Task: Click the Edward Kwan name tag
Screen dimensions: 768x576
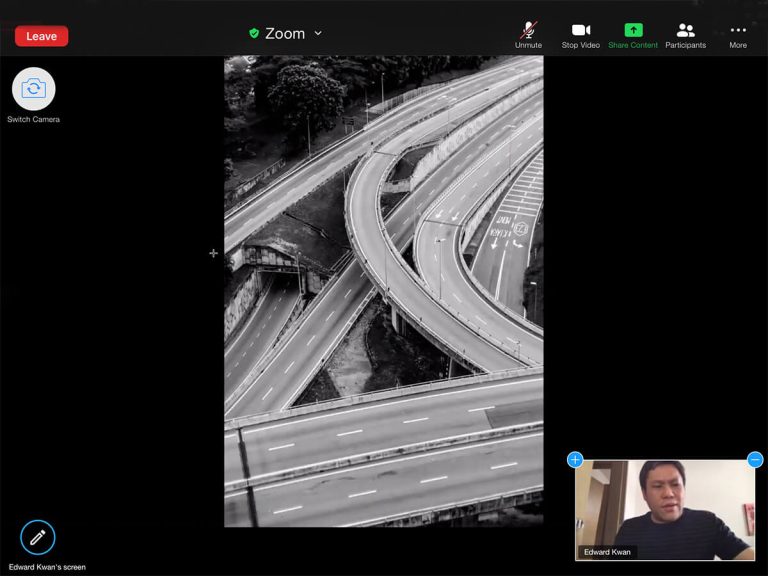Action: point(606,552)
